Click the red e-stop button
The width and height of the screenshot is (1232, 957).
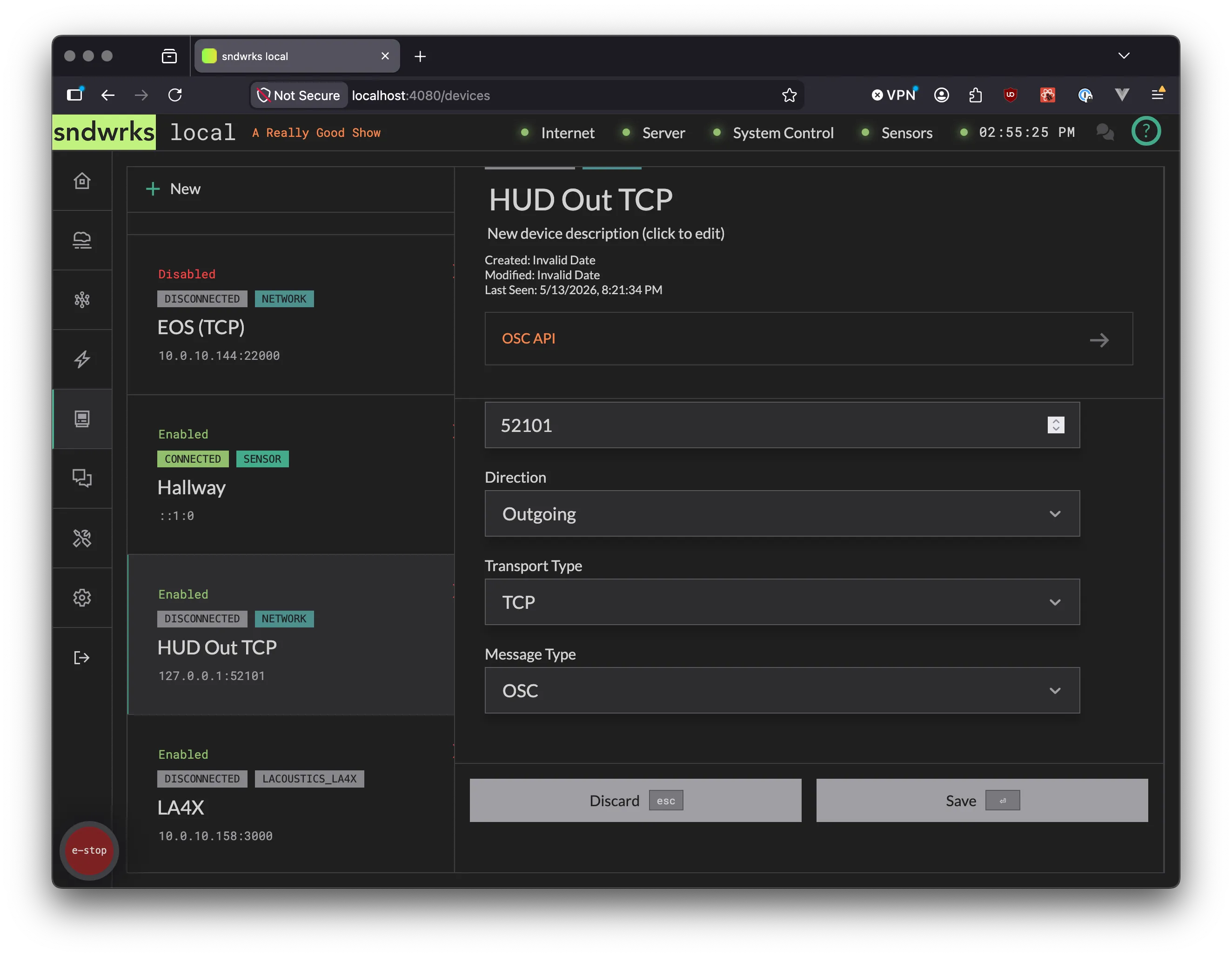89,850
